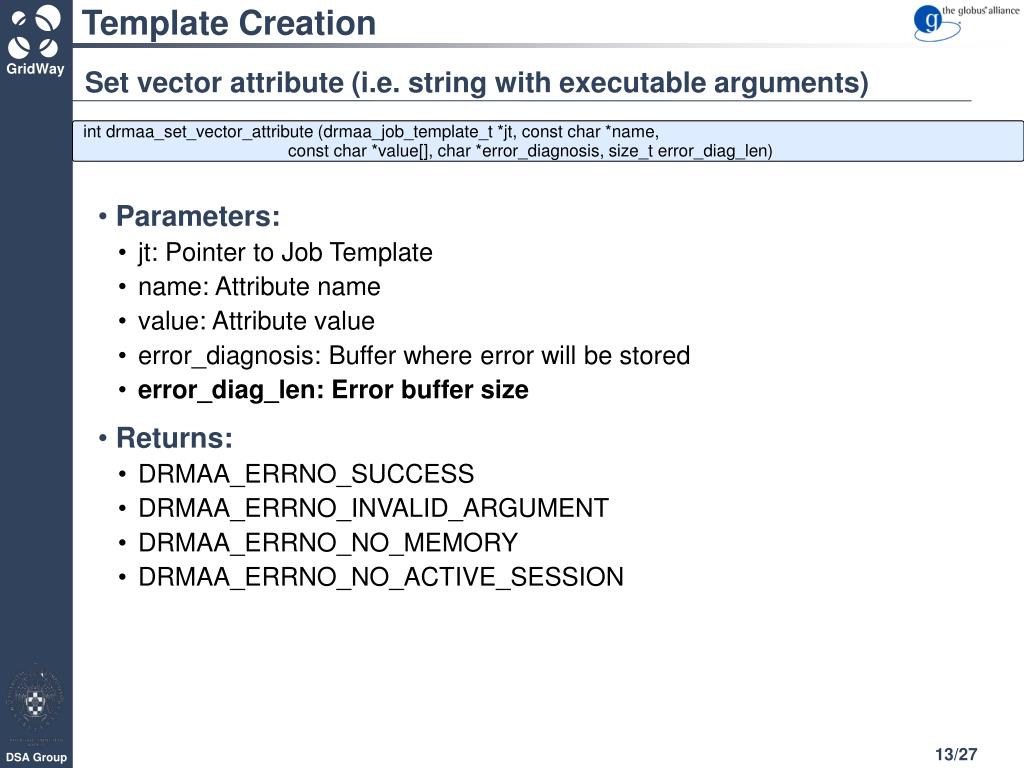Select the value: Attribute value line
This screenshot has height=768, width=1024.
click(256, 321)
